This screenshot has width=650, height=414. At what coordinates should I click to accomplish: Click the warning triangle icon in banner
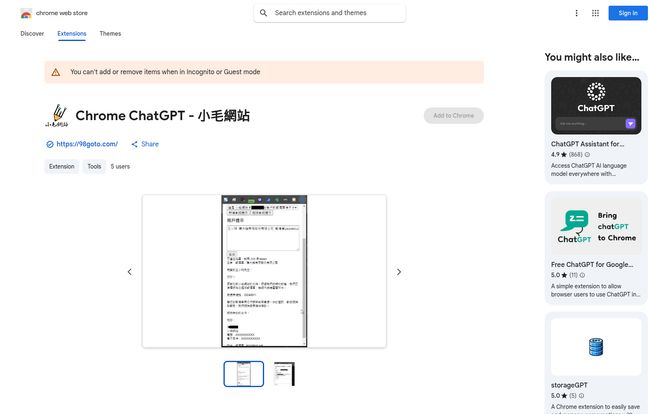(56, 72)
